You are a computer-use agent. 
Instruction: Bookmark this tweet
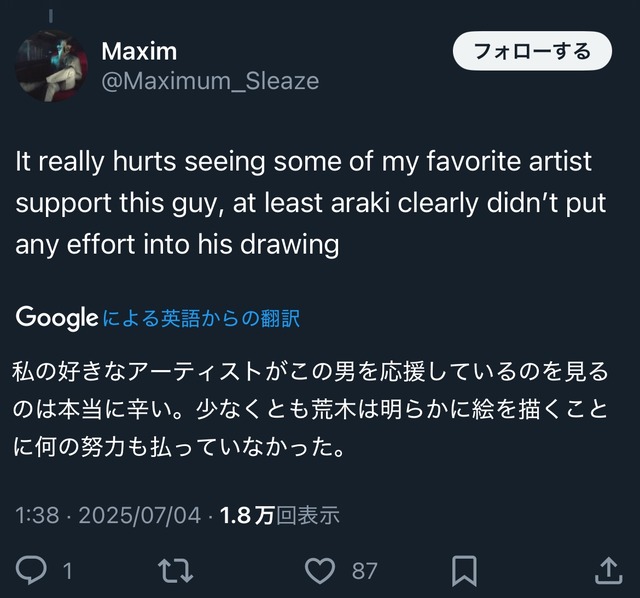click(464, 571)
